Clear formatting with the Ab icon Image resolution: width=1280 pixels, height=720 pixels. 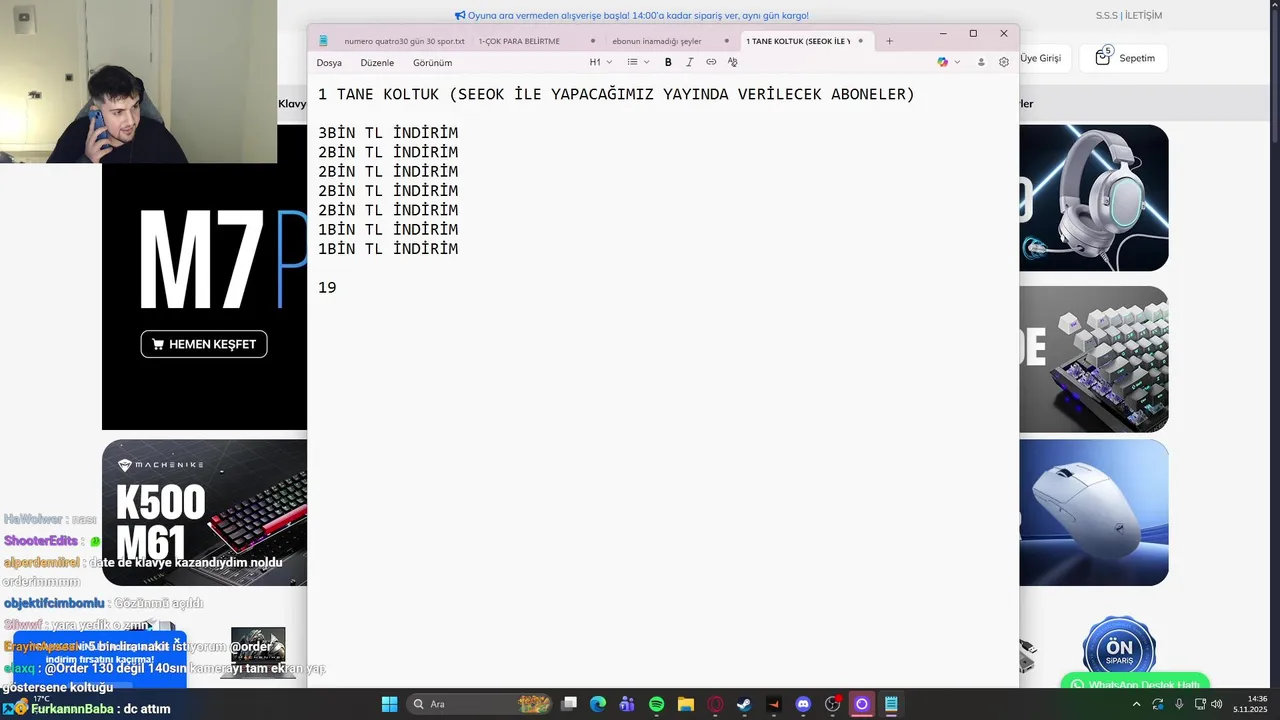point(733,62)
